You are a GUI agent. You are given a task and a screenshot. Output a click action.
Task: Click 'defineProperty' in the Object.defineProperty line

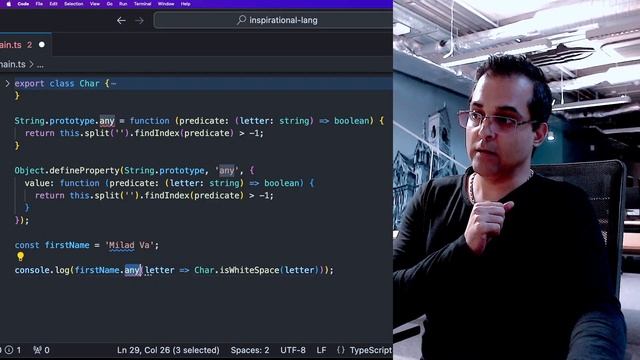(x=84, y=171)
